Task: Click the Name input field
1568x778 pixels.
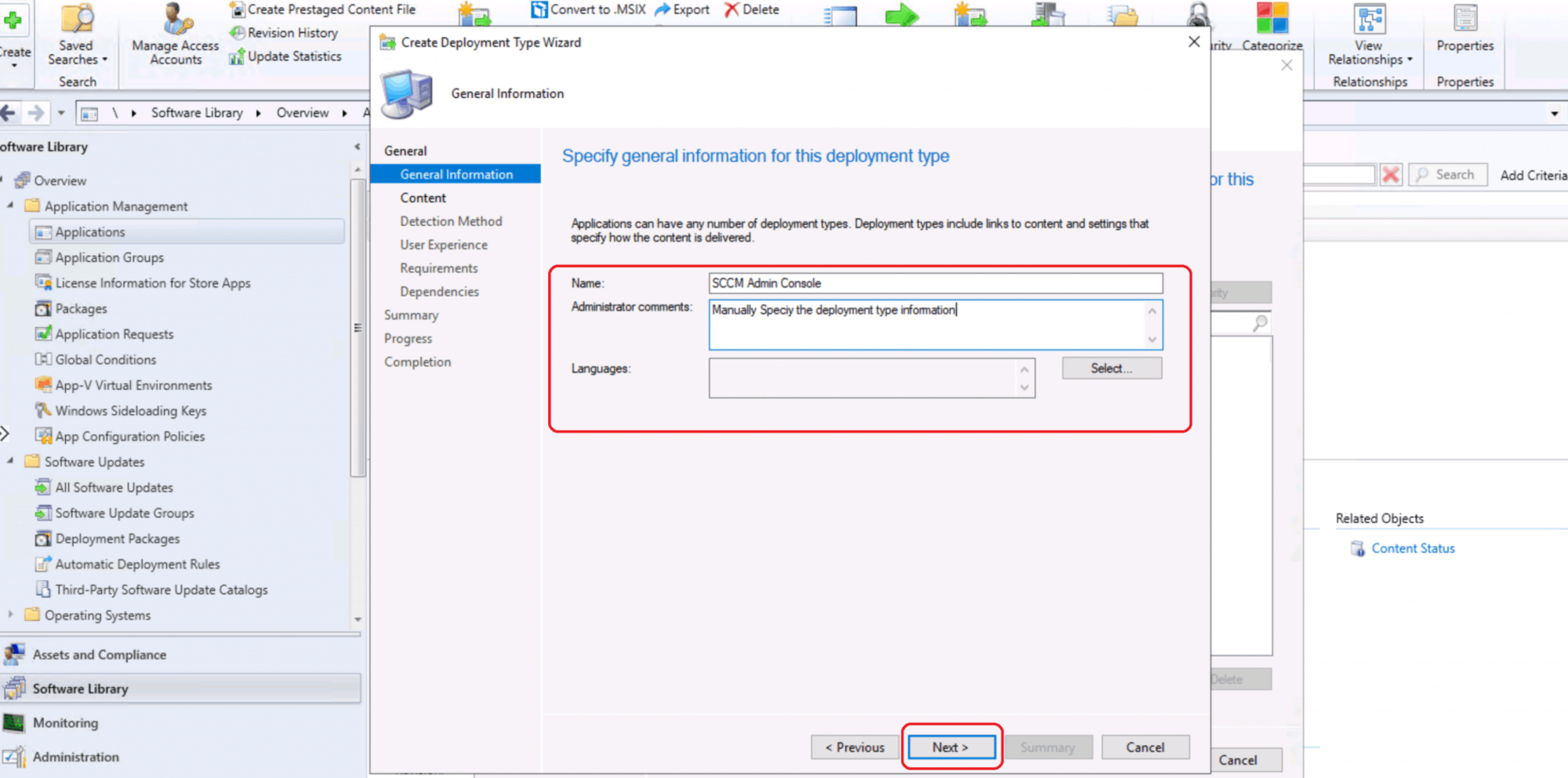Action: pos(935,283)
